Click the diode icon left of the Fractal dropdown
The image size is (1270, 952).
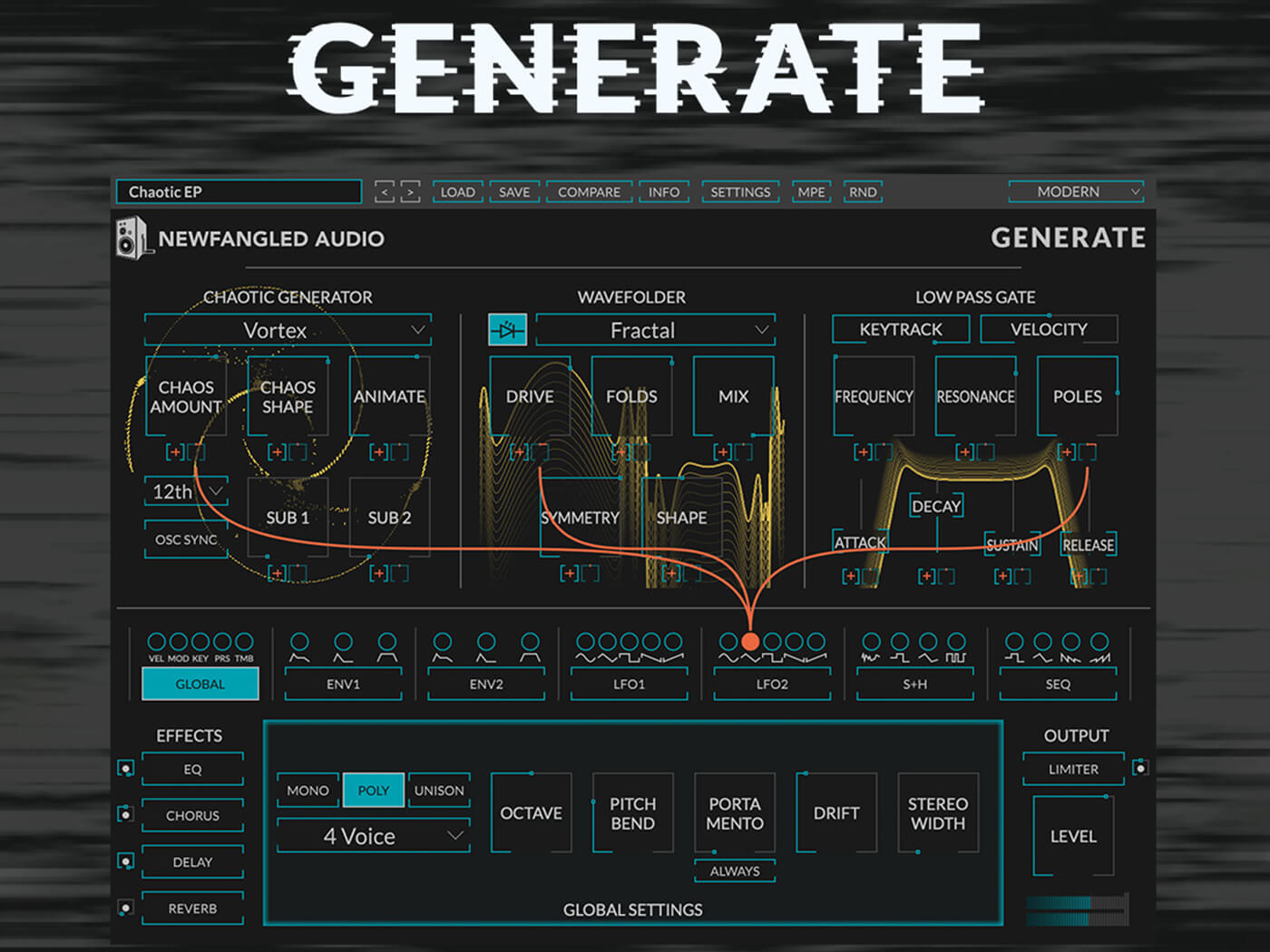coord(507,330)
